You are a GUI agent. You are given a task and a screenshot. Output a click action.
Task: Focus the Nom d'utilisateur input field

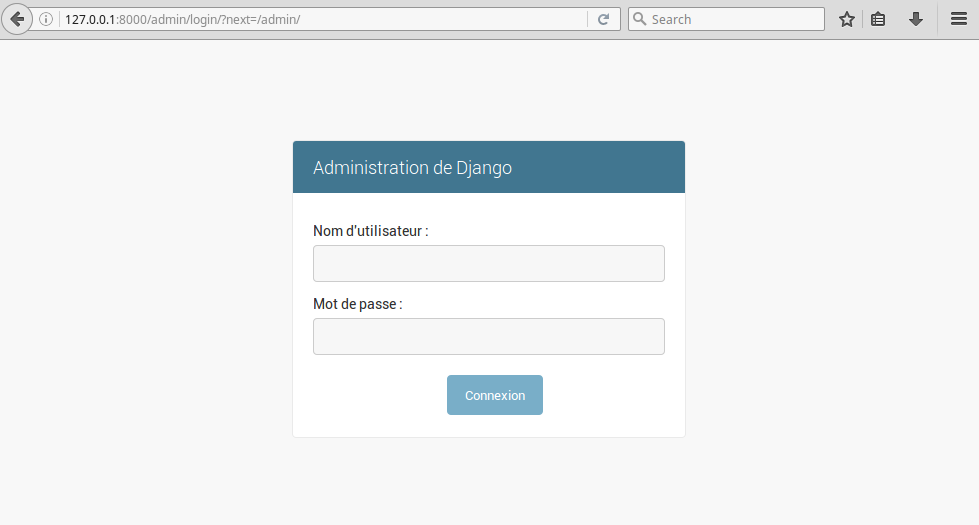[x=489, y=263]
